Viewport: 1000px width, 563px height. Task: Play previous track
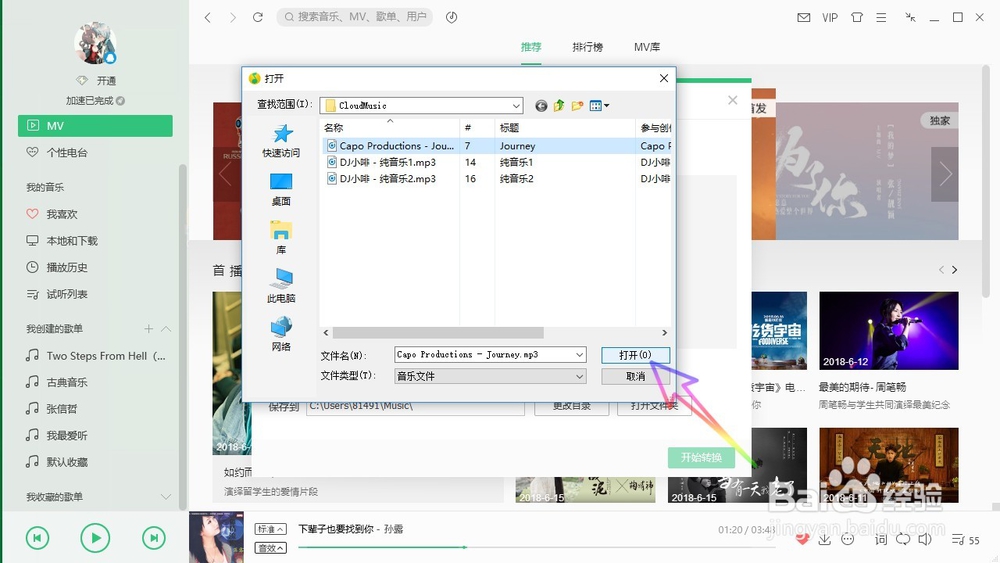click(x=37, y=538)
